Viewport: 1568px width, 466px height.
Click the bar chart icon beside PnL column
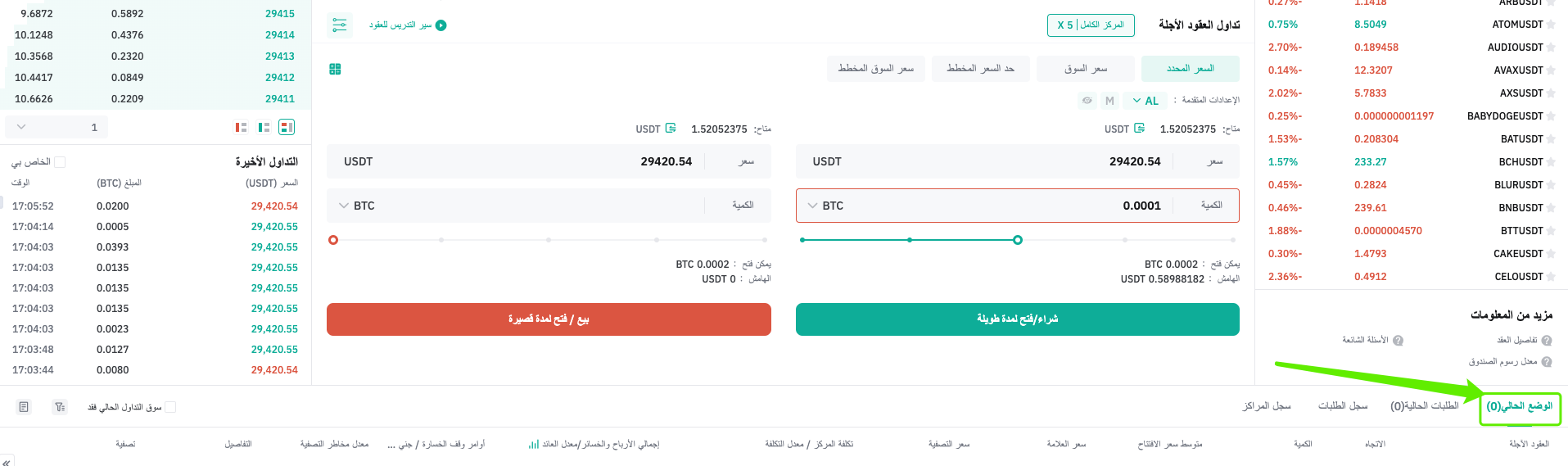coord(533,445)
